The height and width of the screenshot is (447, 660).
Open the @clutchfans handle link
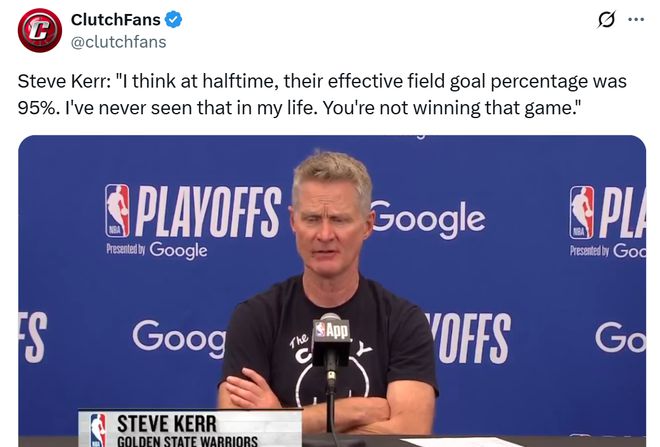coord(118,42)
